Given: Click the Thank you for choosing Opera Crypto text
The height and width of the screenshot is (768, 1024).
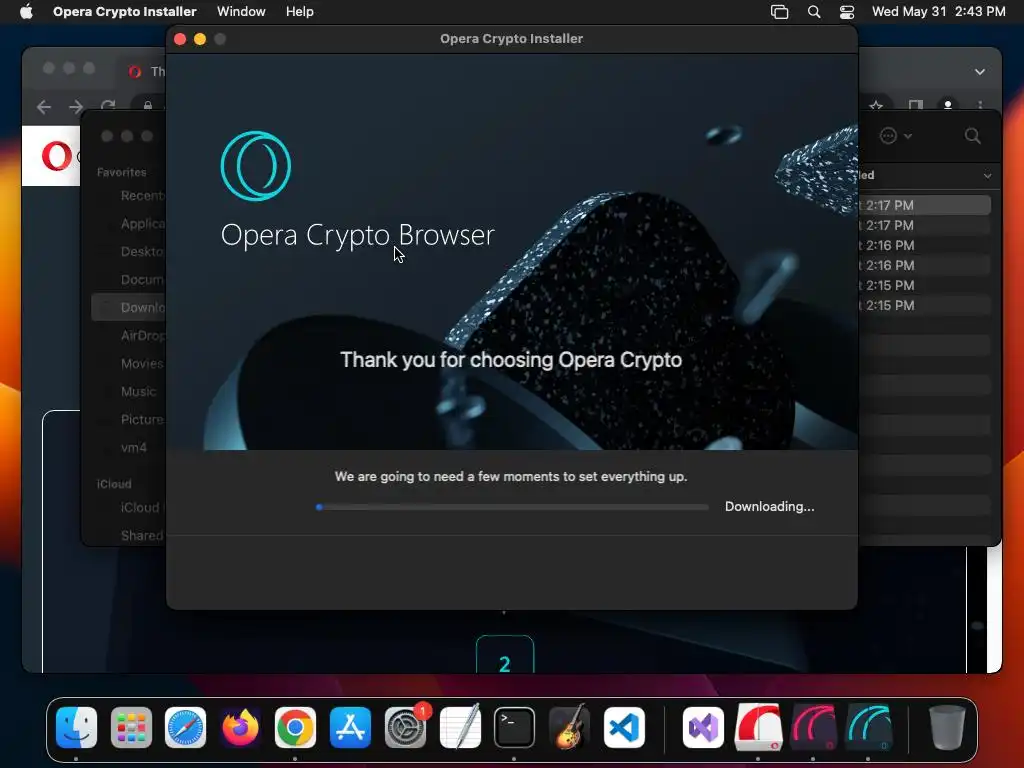Looking at the screenshot, I should 511,360.
